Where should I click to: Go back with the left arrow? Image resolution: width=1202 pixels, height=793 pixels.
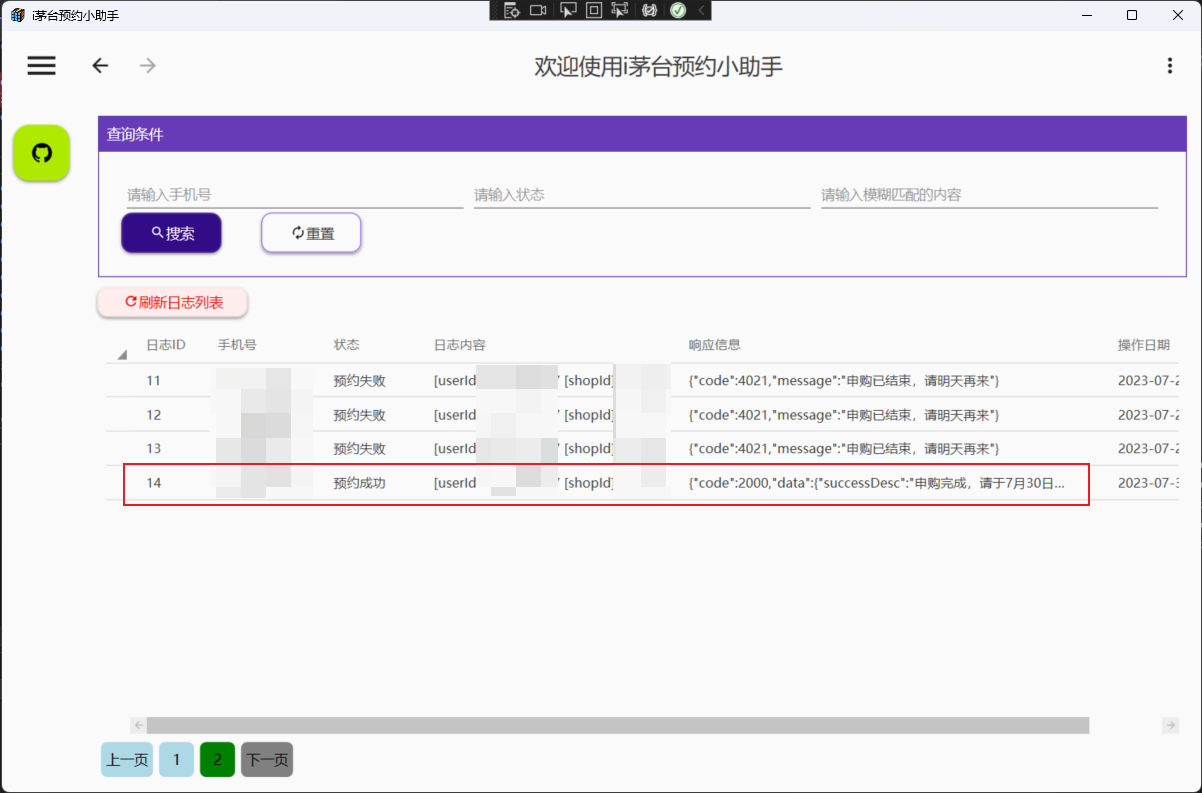(100, 66)
